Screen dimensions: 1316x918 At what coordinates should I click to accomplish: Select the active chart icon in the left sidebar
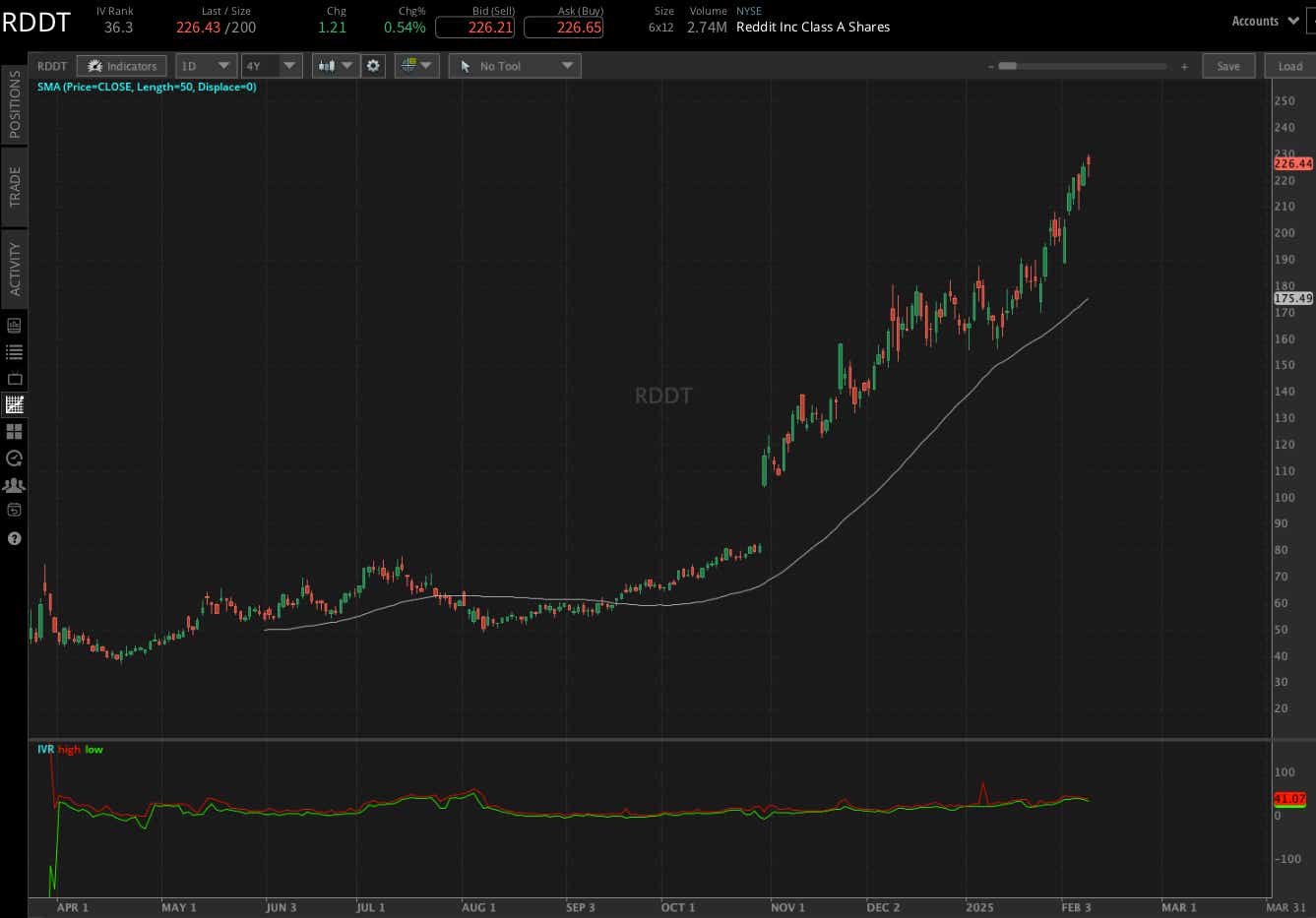[15, 404]
